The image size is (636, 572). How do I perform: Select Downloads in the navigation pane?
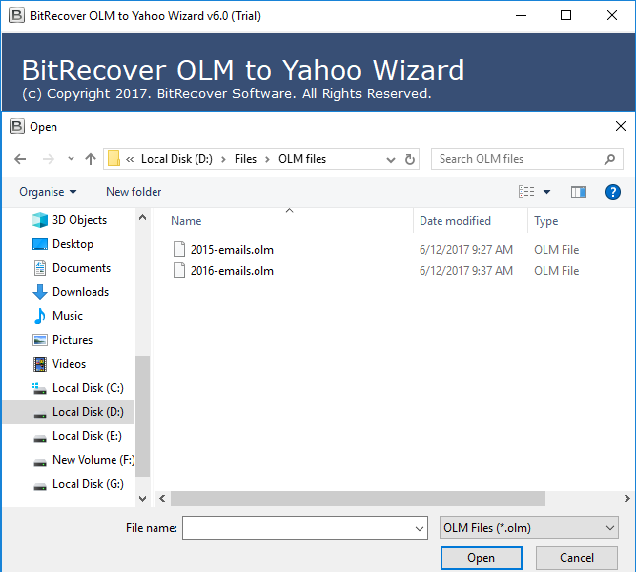point(80,292)
